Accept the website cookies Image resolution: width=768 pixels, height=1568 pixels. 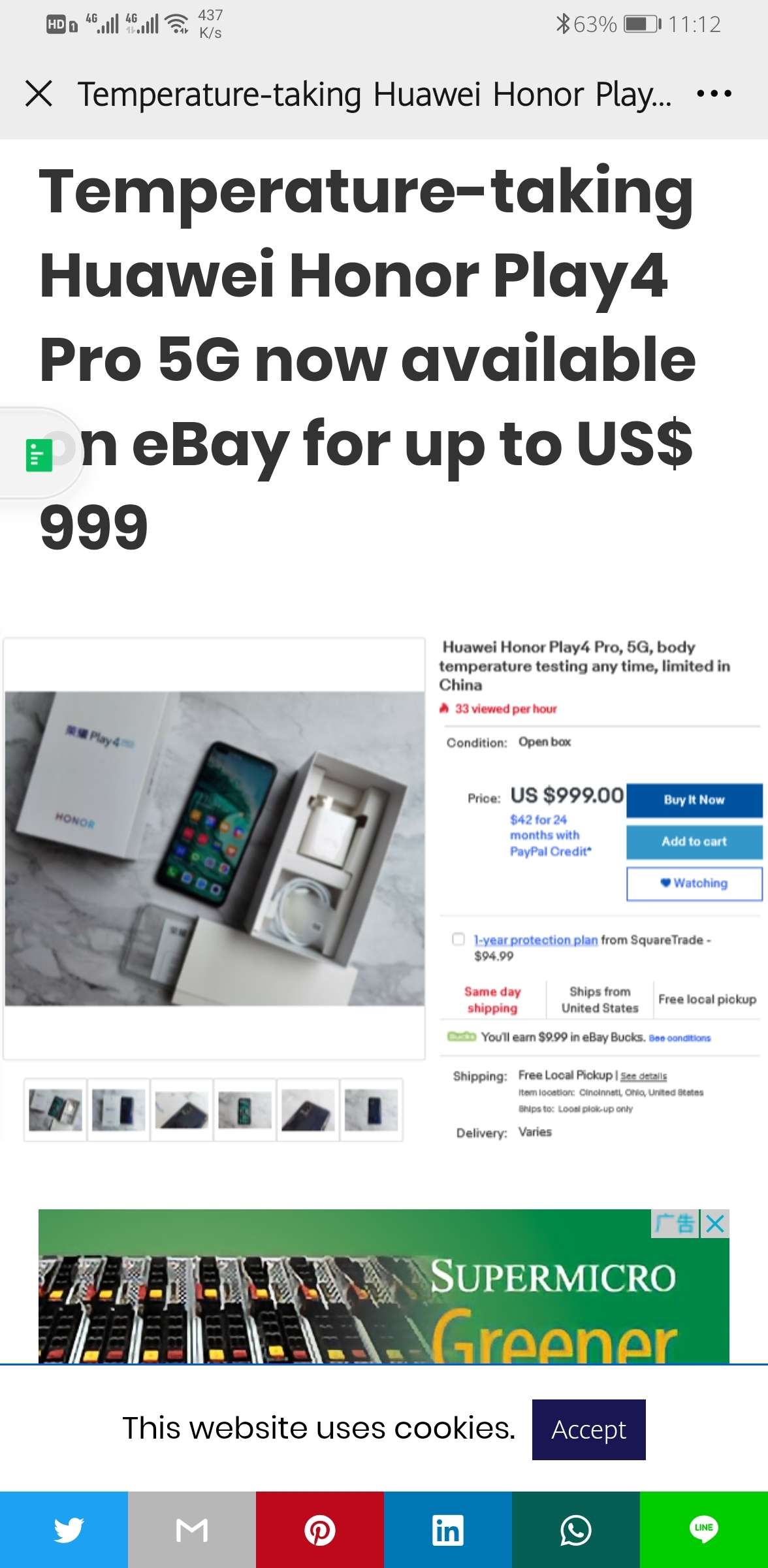point(588,1429)
